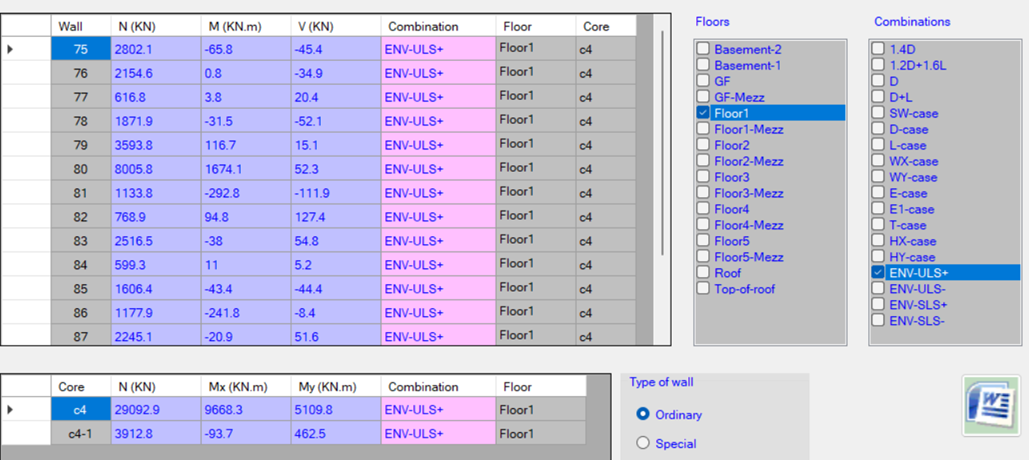Click the N value 8005.8 cell
The height and width of the screenshot is (460, 1029).
coord(156,169)
